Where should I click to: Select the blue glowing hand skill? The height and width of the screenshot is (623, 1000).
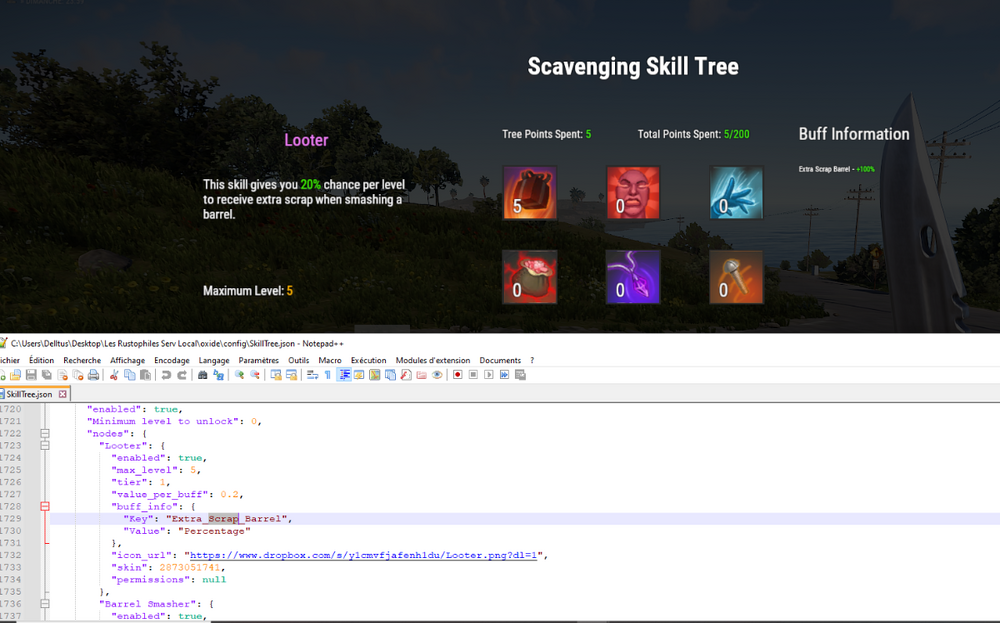click(x=737, y=193)
